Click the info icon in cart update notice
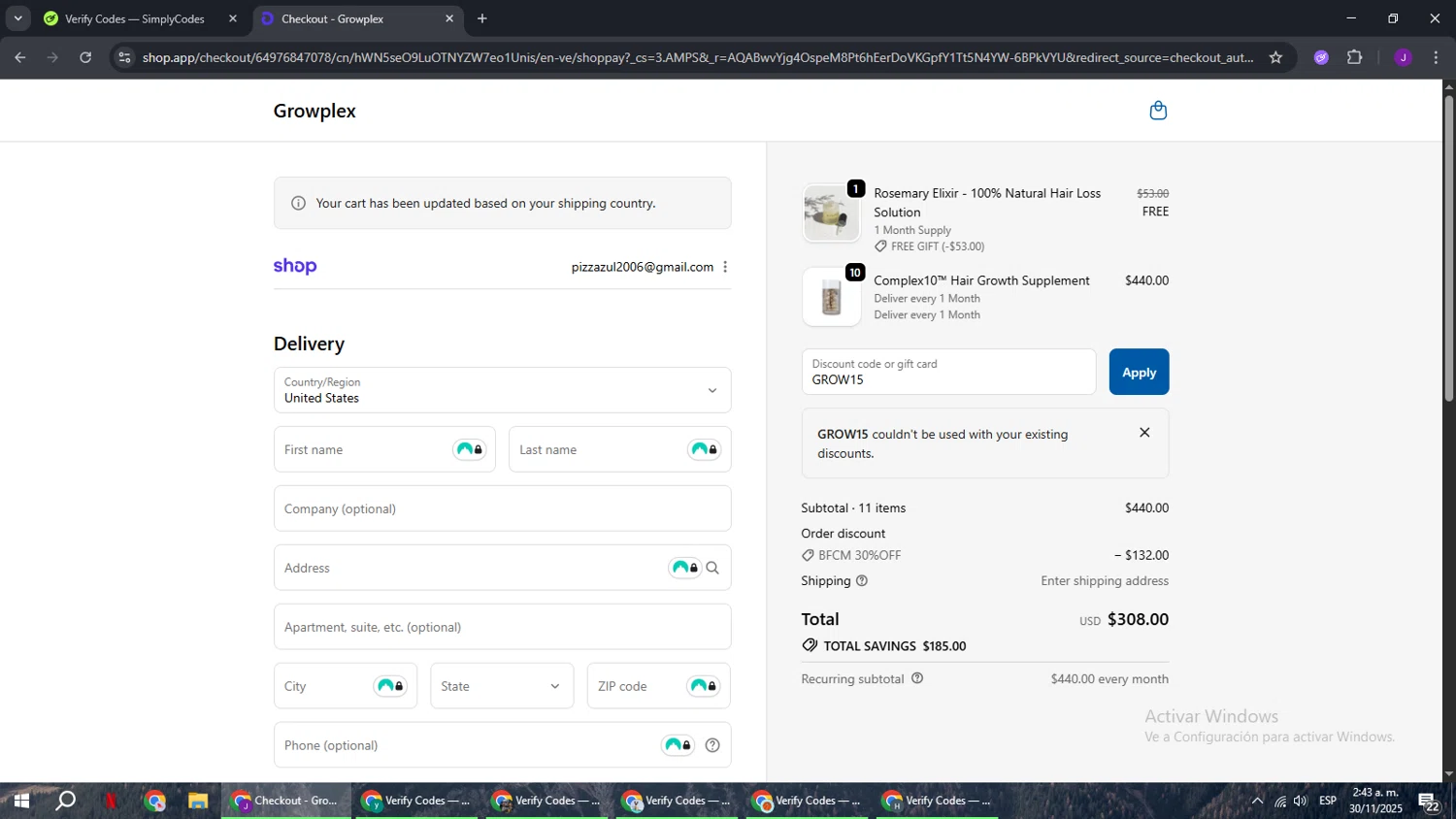Viewport: 1456px width, 819px height. (299, 204)
